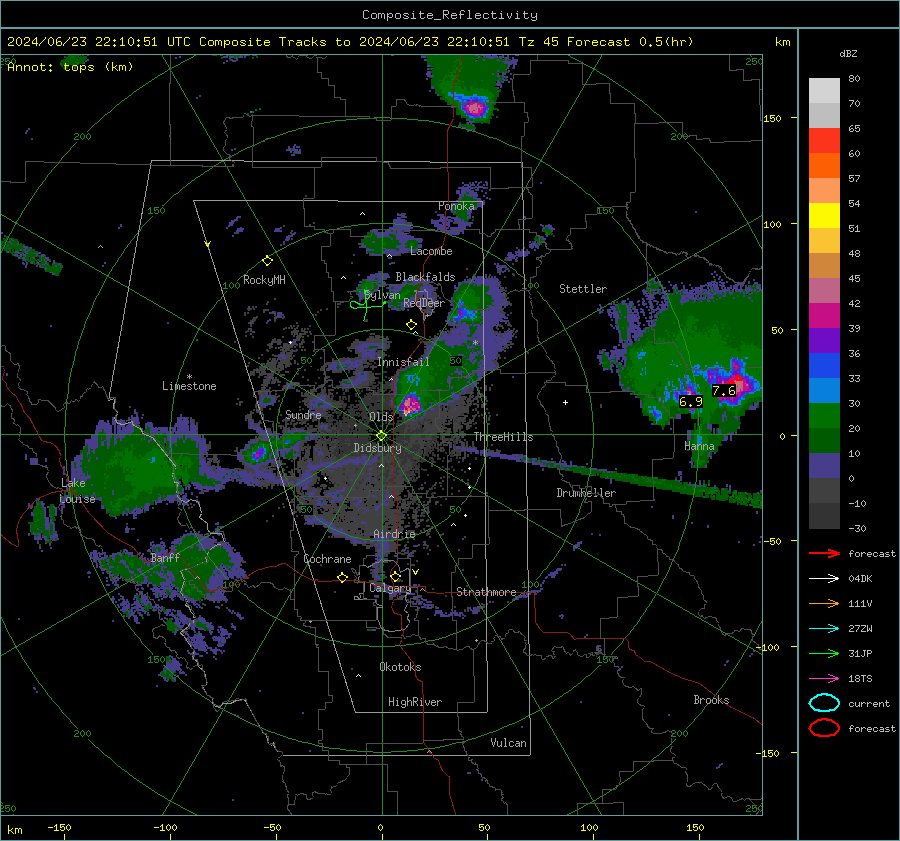900x841 pixels.
Task: Click the Brooks city label
Action: [711, 700]
